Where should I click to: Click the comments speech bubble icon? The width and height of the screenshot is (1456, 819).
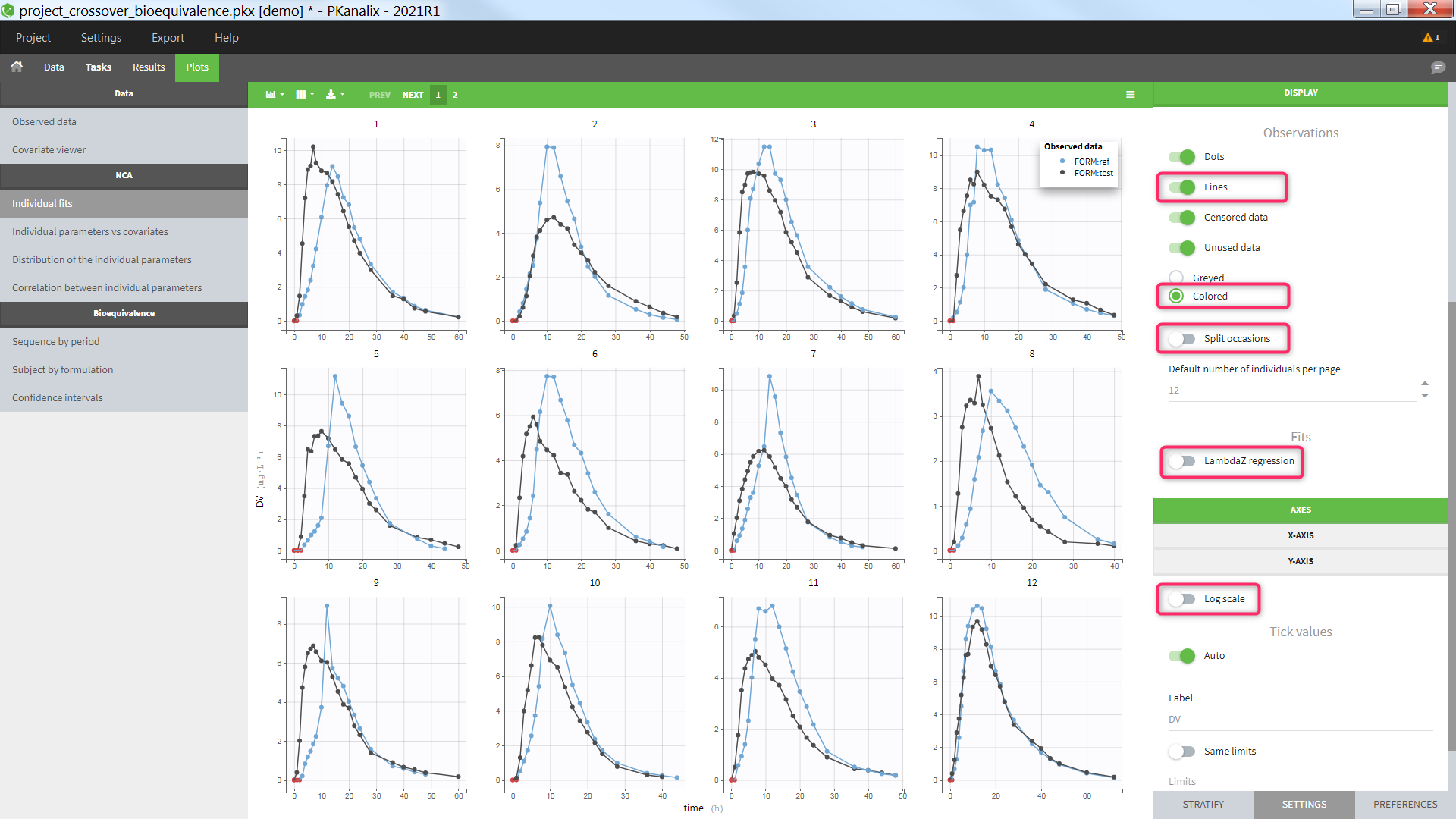click(1437, 67)
